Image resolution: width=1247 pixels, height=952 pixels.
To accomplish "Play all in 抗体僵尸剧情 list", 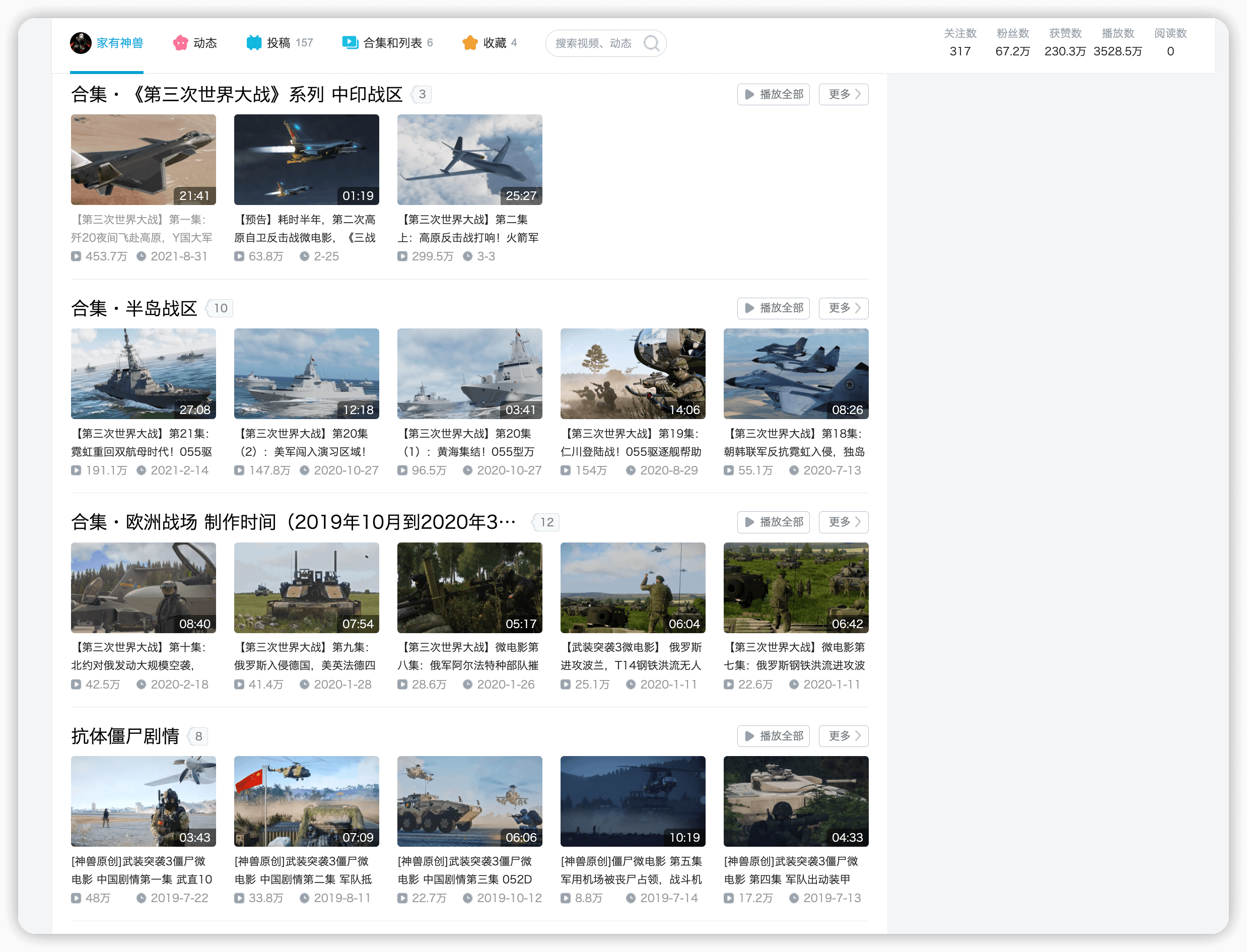I will (774, 736).
